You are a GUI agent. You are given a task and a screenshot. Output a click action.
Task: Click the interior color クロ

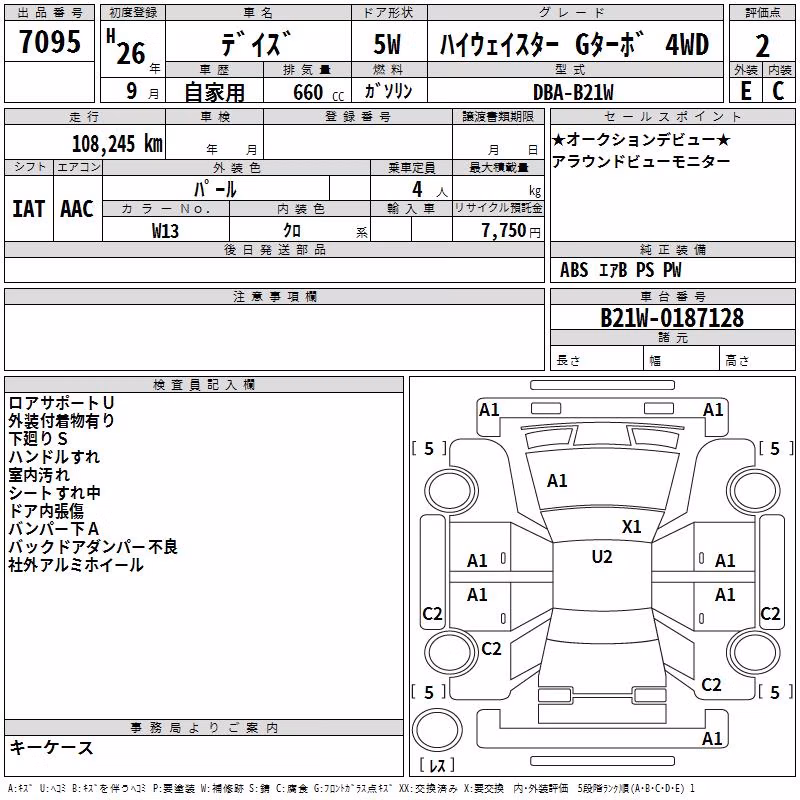[x=292, y=231]
